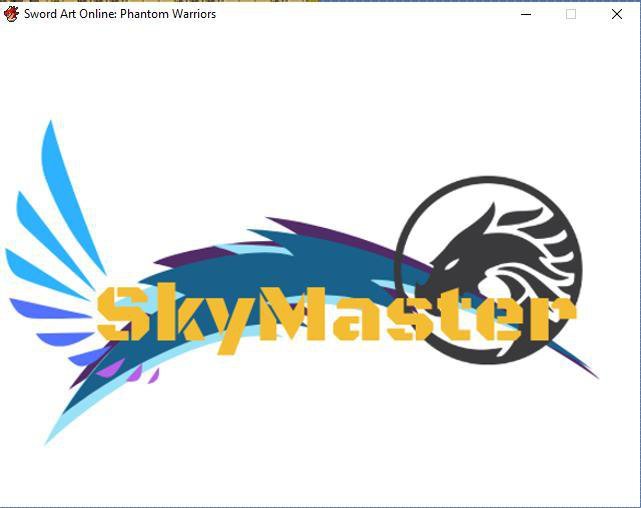Screen dimensions: 641x508
Task: Click the game's red icon in title bar
Action: (11, 14)
